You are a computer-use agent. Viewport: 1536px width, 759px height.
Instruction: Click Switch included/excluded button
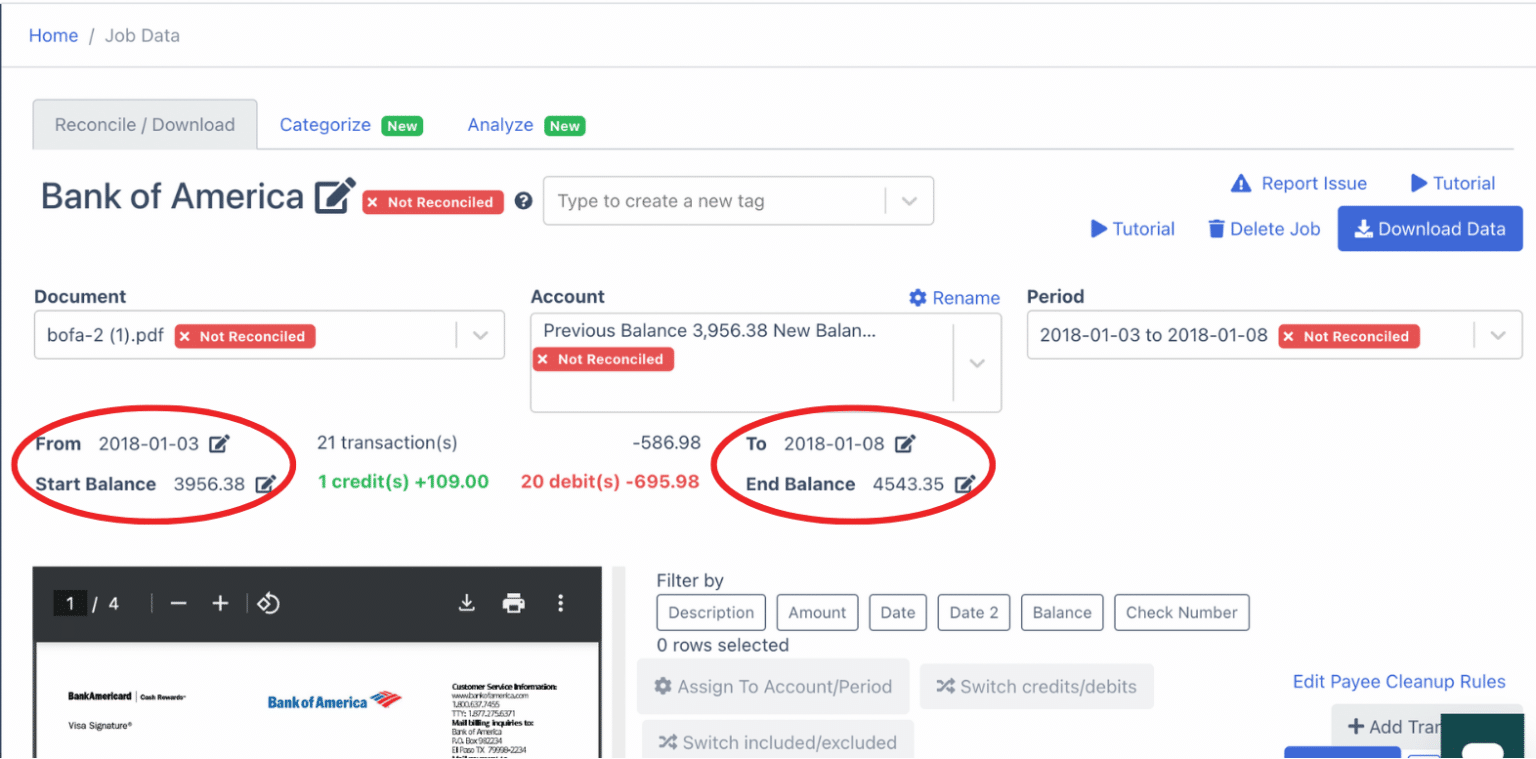pos(777,741)
